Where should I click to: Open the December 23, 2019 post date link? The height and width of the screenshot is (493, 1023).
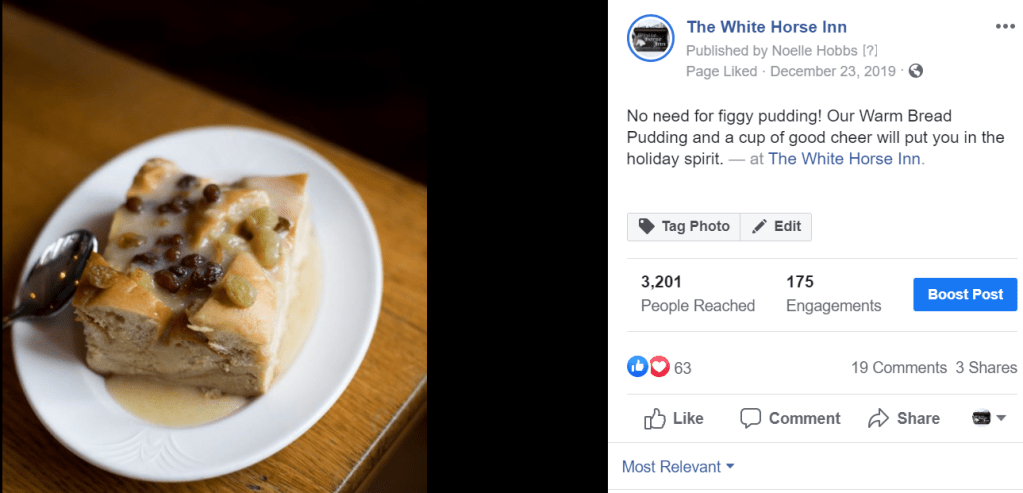coord(834,71)
